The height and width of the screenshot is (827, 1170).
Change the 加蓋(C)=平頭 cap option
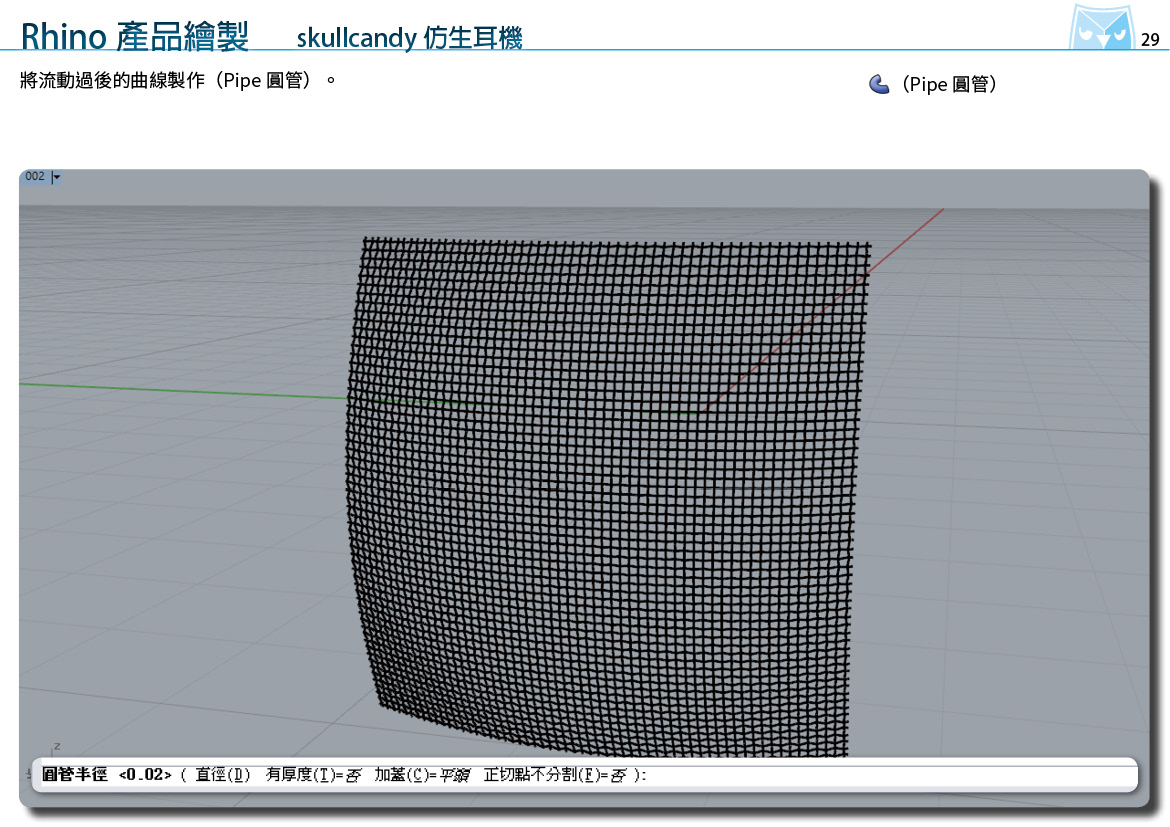coord(422,775)
